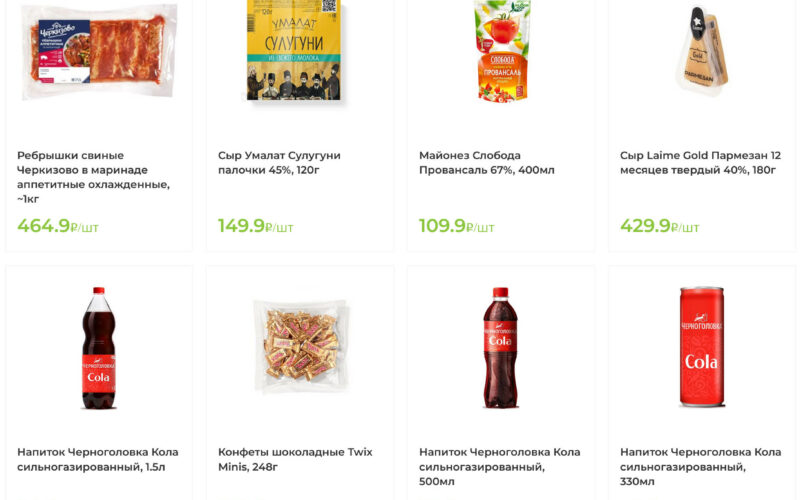Select the 429.9₽/шт Parmesan price label
Screen dimensions: 800x500
click(x=660, y=226)
